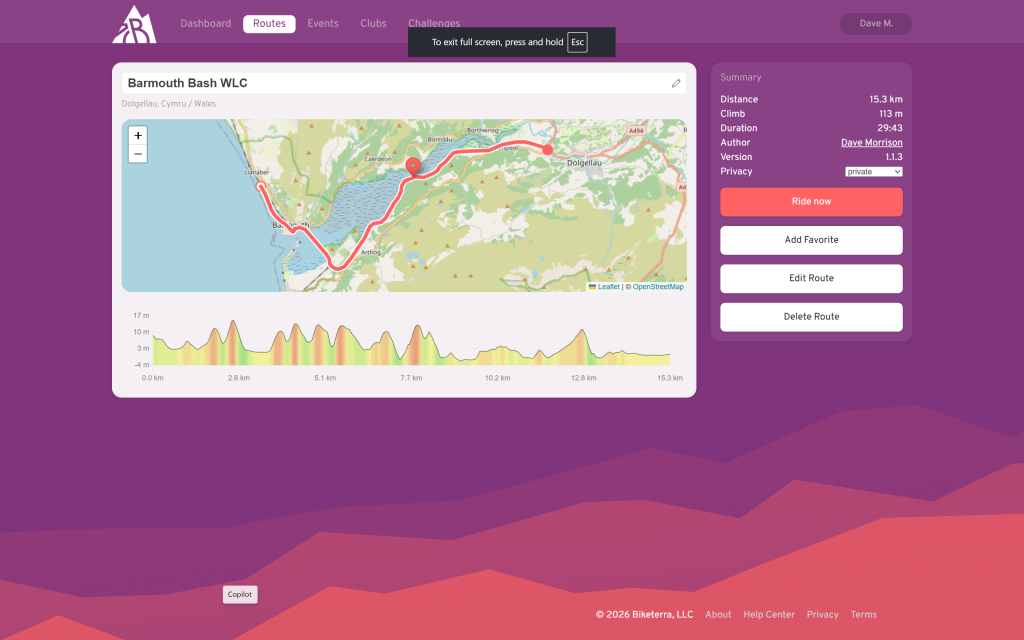Open the Dashboard tab
The width and height of the screenshot is (1024, 640).
(x=205, y=24)
